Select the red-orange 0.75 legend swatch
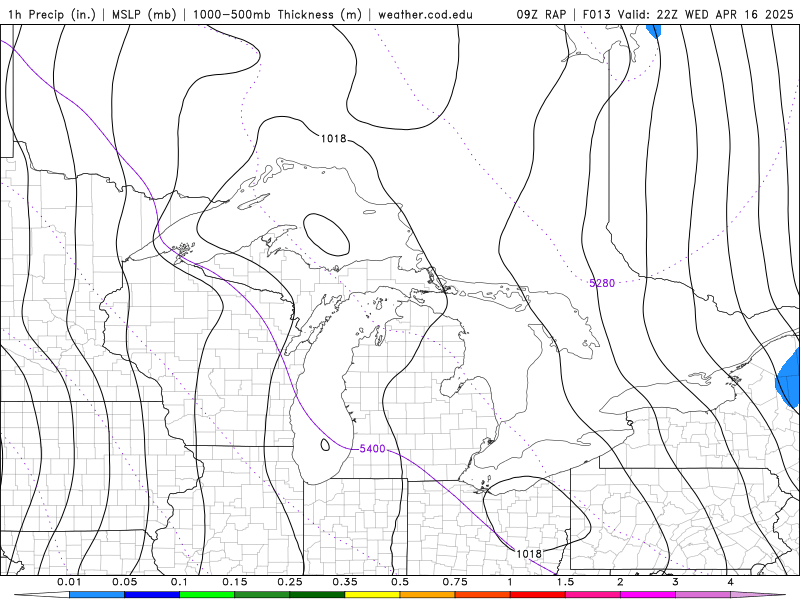800x600 pixels. tap(483, 595)
